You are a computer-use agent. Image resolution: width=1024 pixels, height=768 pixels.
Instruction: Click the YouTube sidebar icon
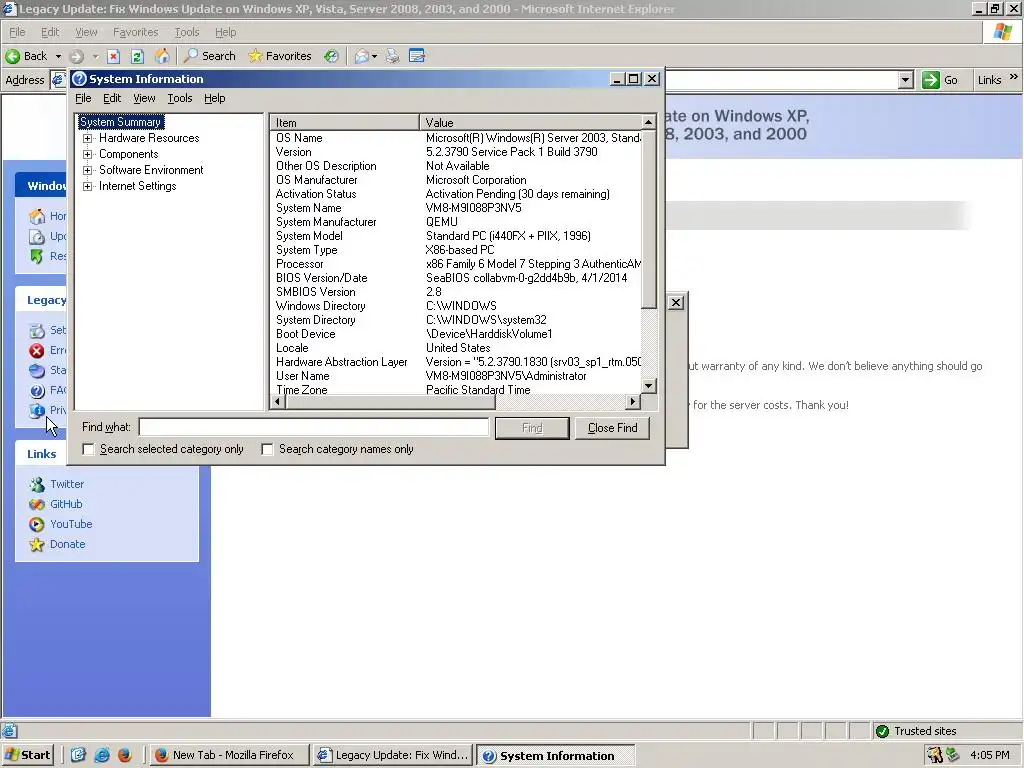pyautogui.click(x=37, y=524)
